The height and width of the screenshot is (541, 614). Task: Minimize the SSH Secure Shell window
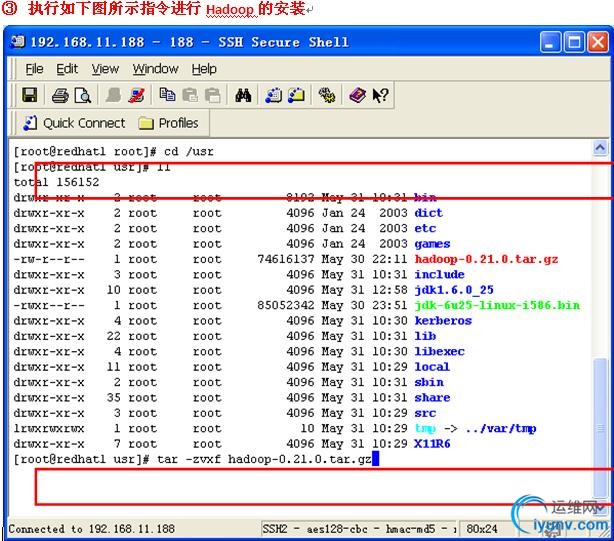click(x=550, y=42)
